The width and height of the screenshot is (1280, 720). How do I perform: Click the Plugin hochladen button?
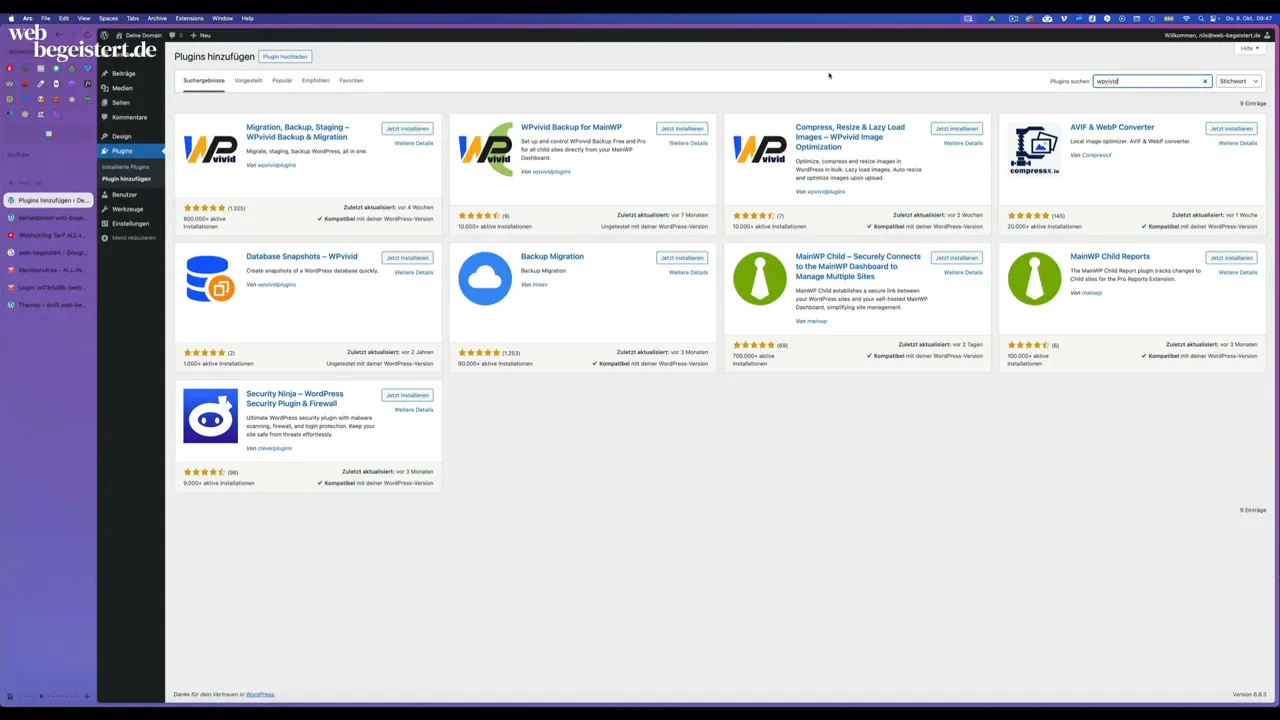tap(285, 57)
